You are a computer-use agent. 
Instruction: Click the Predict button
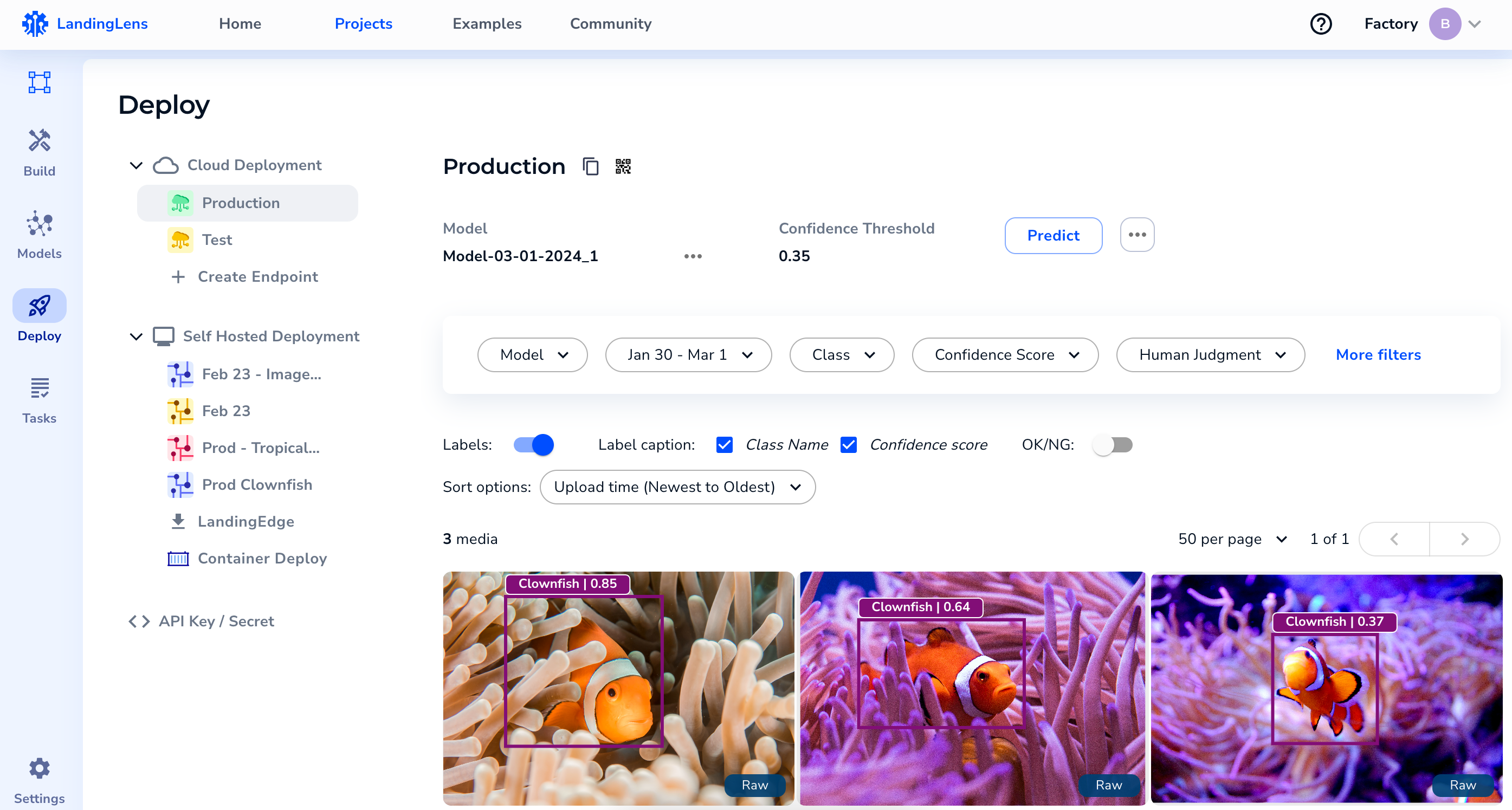click(1053, 235)
